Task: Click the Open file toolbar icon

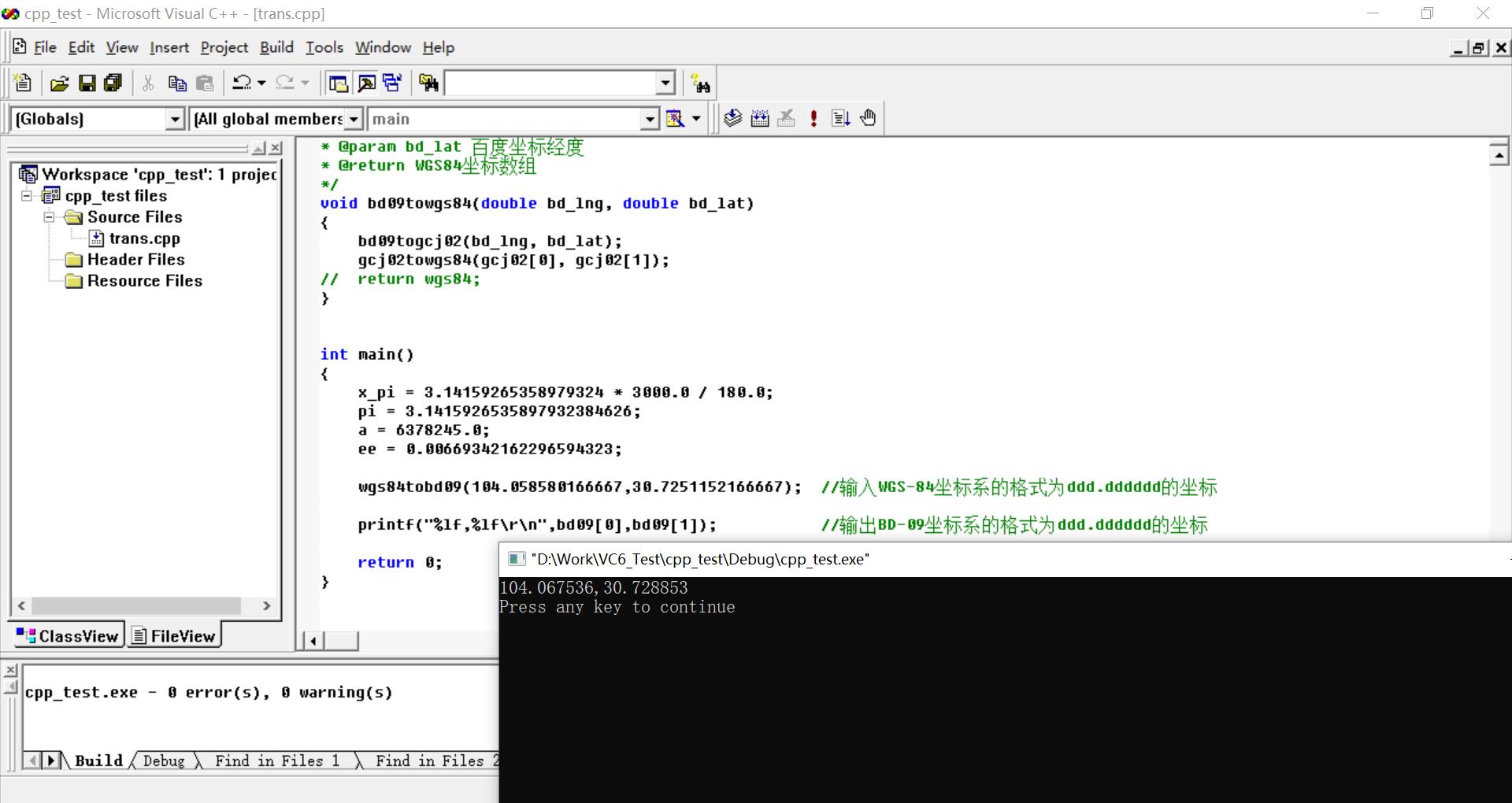Action: 59,83
